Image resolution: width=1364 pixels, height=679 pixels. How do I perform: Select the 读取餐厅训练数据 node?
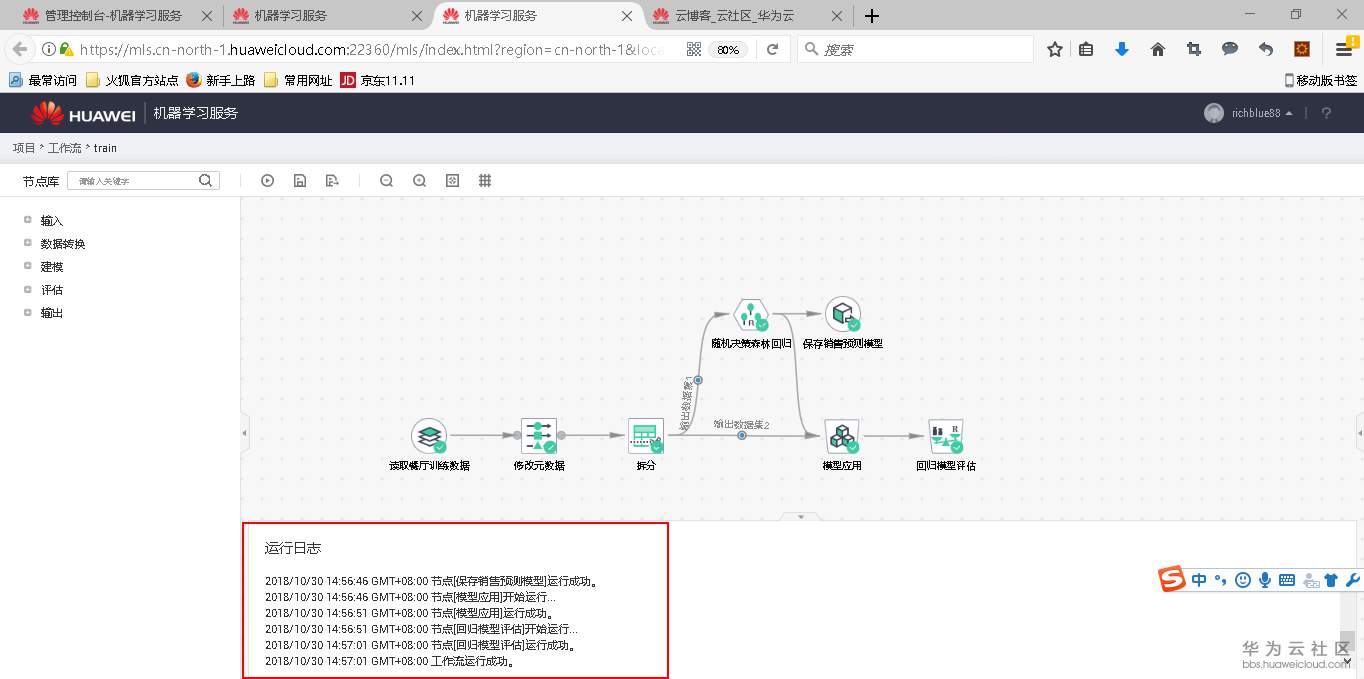(429, 436)
